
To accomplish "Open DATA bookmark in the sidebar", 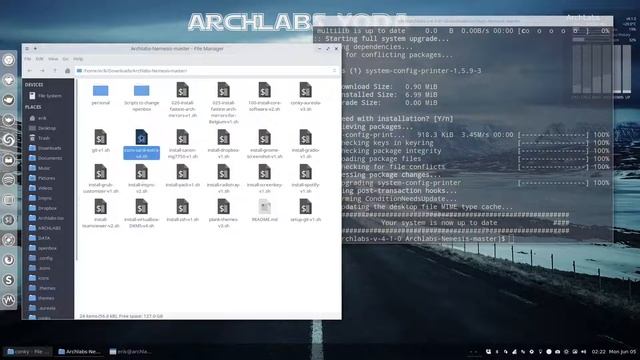I will (x=40, y=238).
